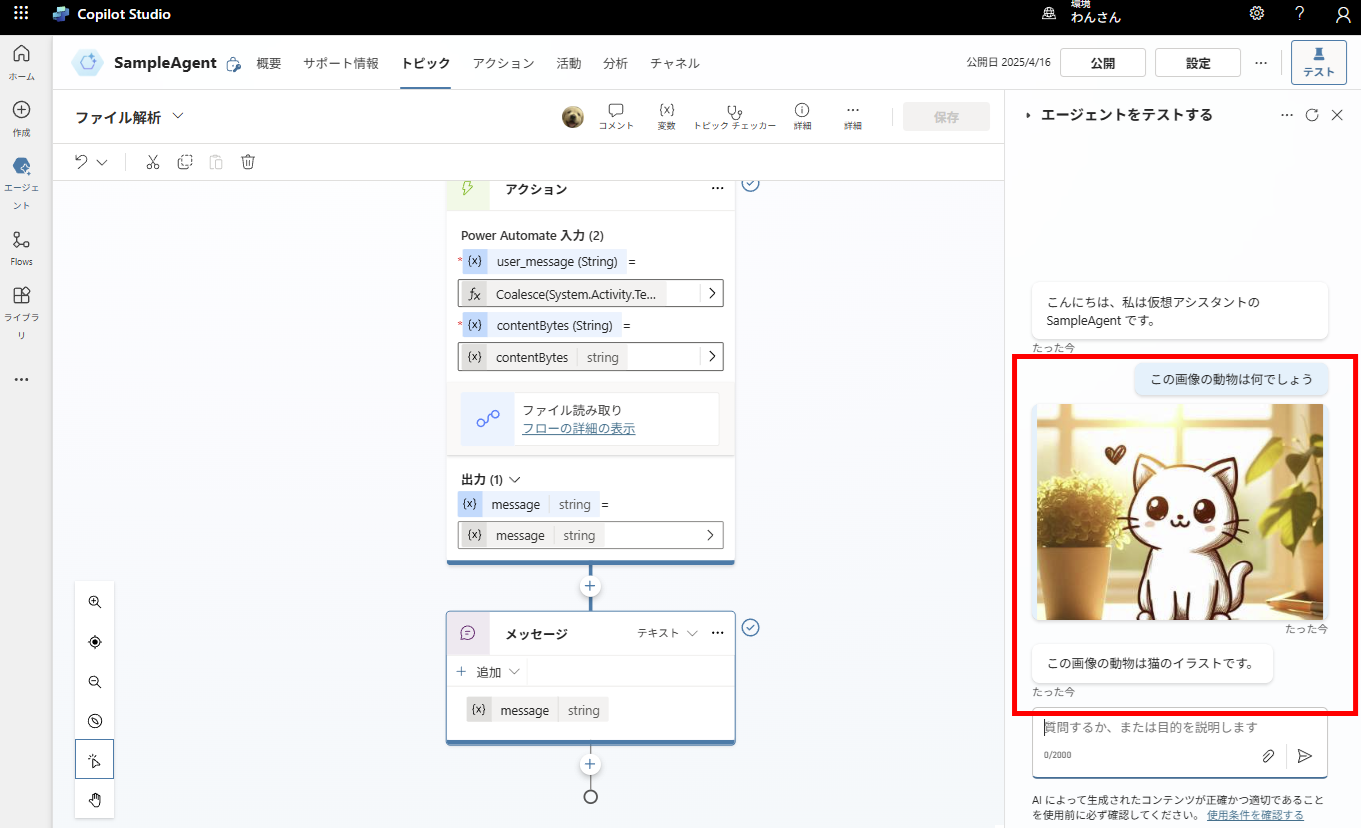Open the コメント panel
This screenshot has width=1361, height=828.
(x=616, y=115)
